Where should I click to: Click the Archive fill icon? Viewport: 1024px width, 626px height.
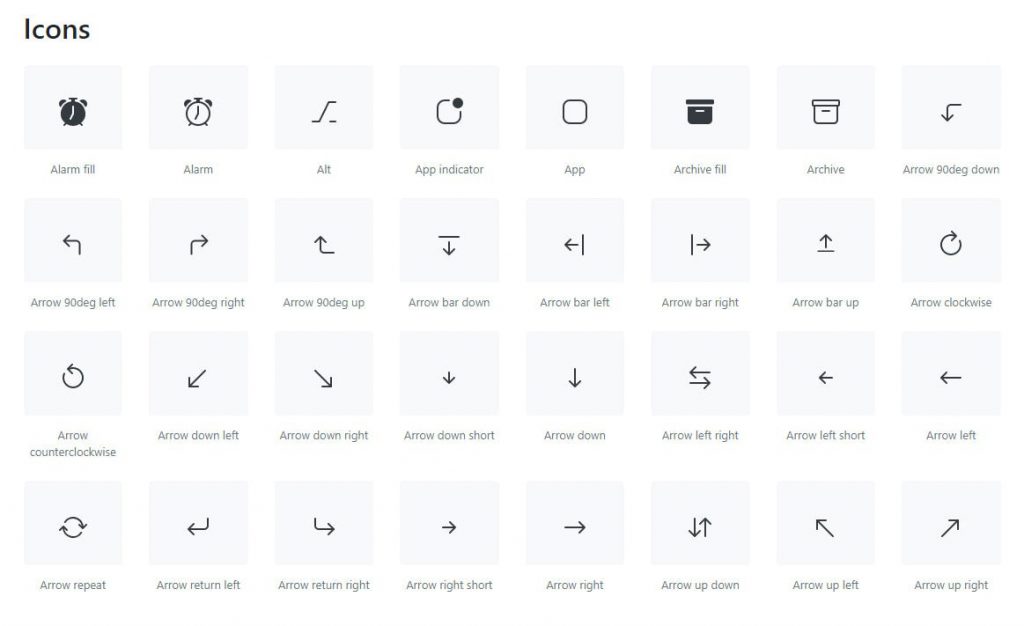pyautogui.click(x=699, y=112)
